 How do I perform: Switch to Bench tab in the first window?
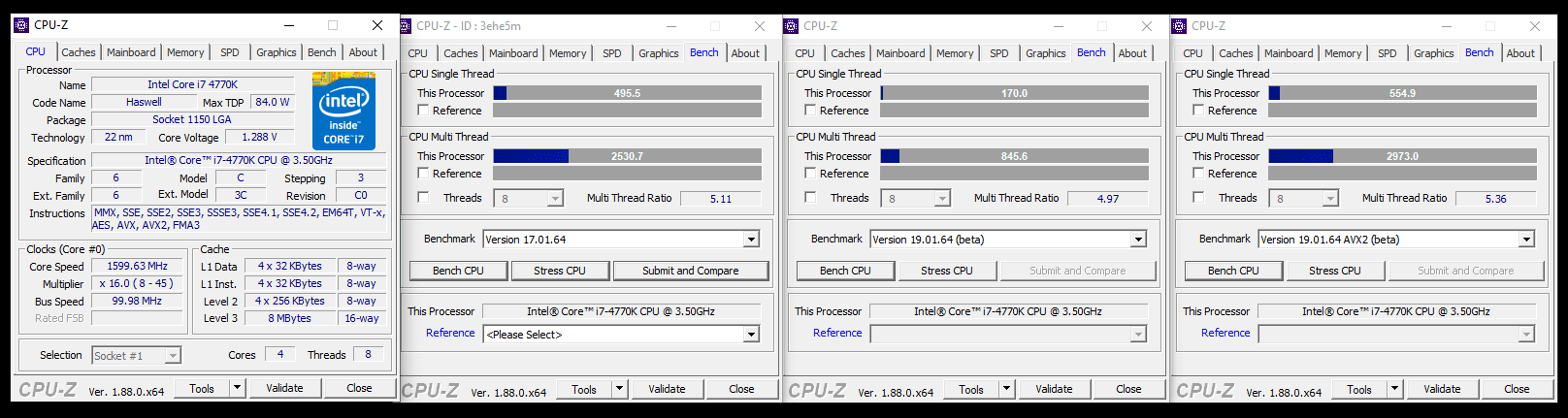[x=322, y=52]
